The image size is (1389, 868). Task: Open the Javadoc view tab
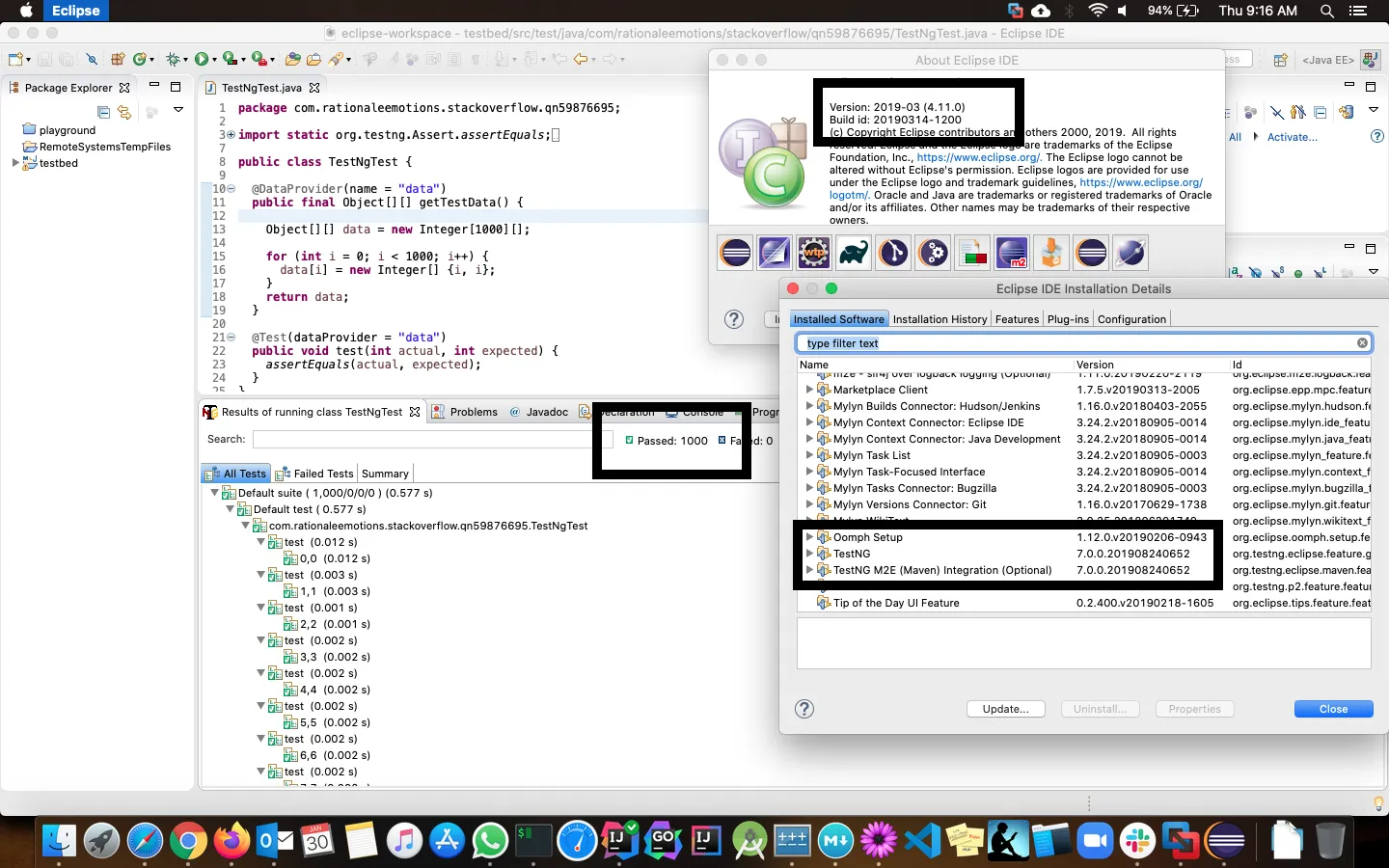[539, 412]
